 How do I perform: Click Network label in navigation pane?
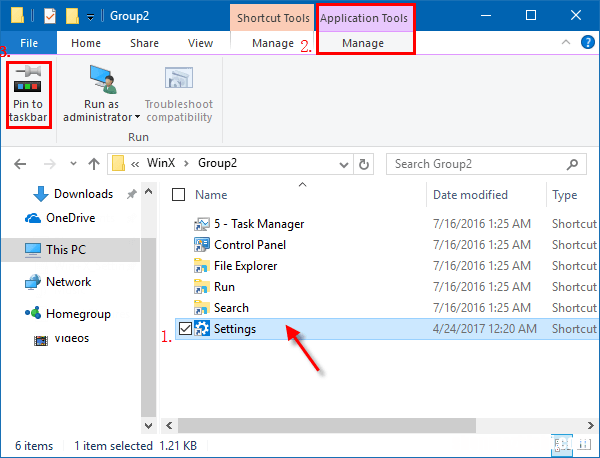point(68,282)
